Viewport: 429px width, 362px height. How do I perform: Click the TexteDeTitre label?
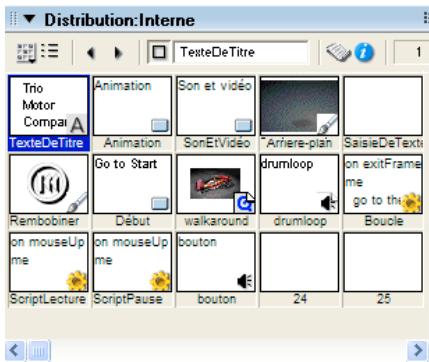coord(46,143)
